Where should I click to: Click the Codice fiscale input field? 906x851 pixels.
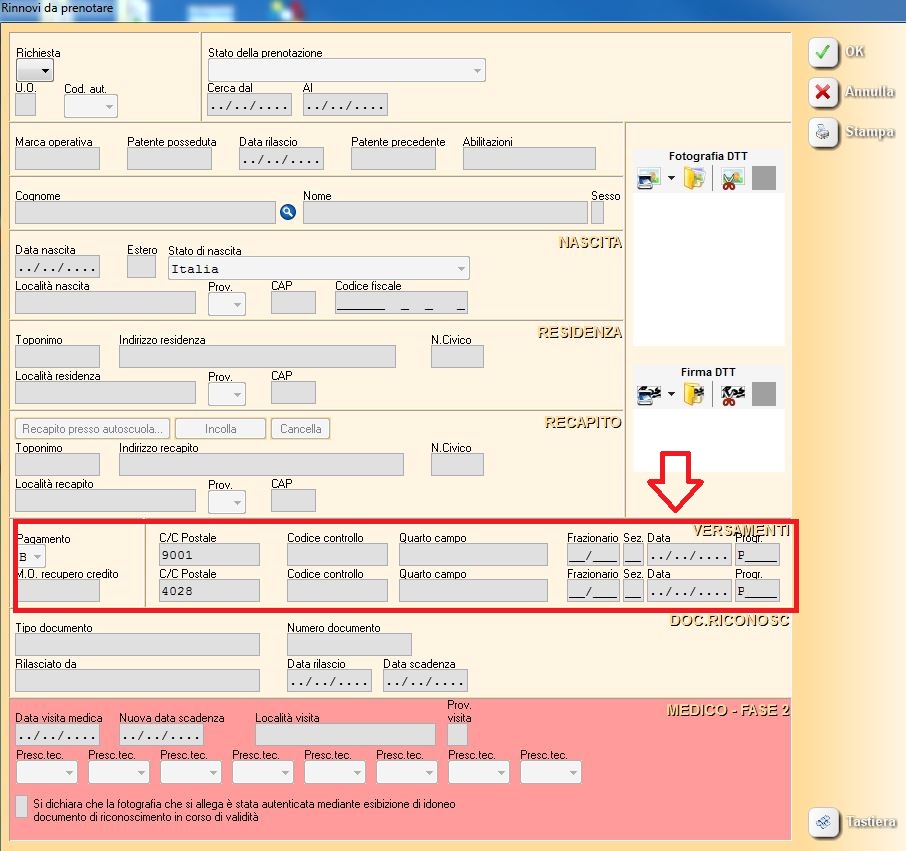(x=401, y=304)
